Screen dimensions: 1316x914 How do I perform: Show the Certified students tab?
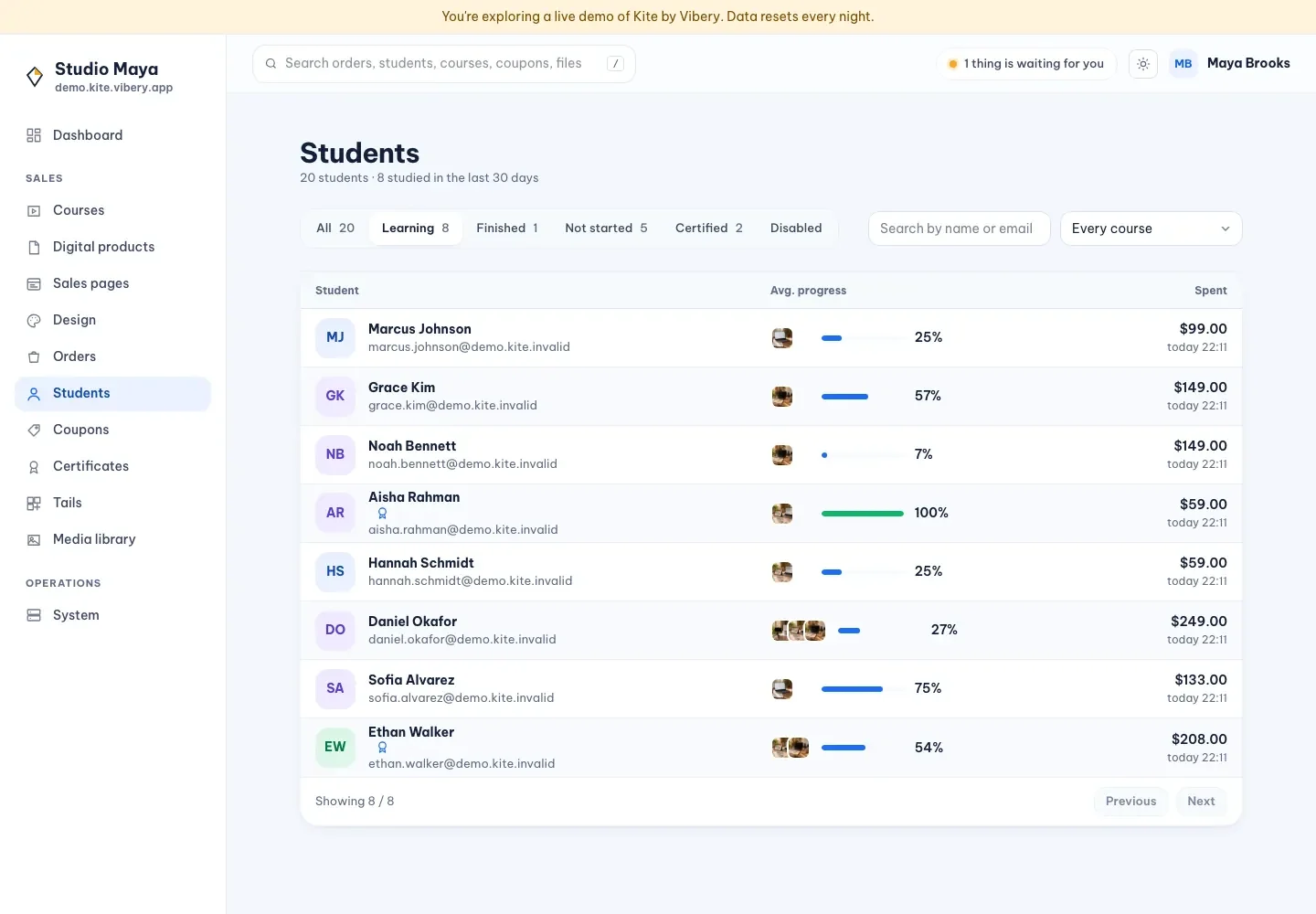709,228
